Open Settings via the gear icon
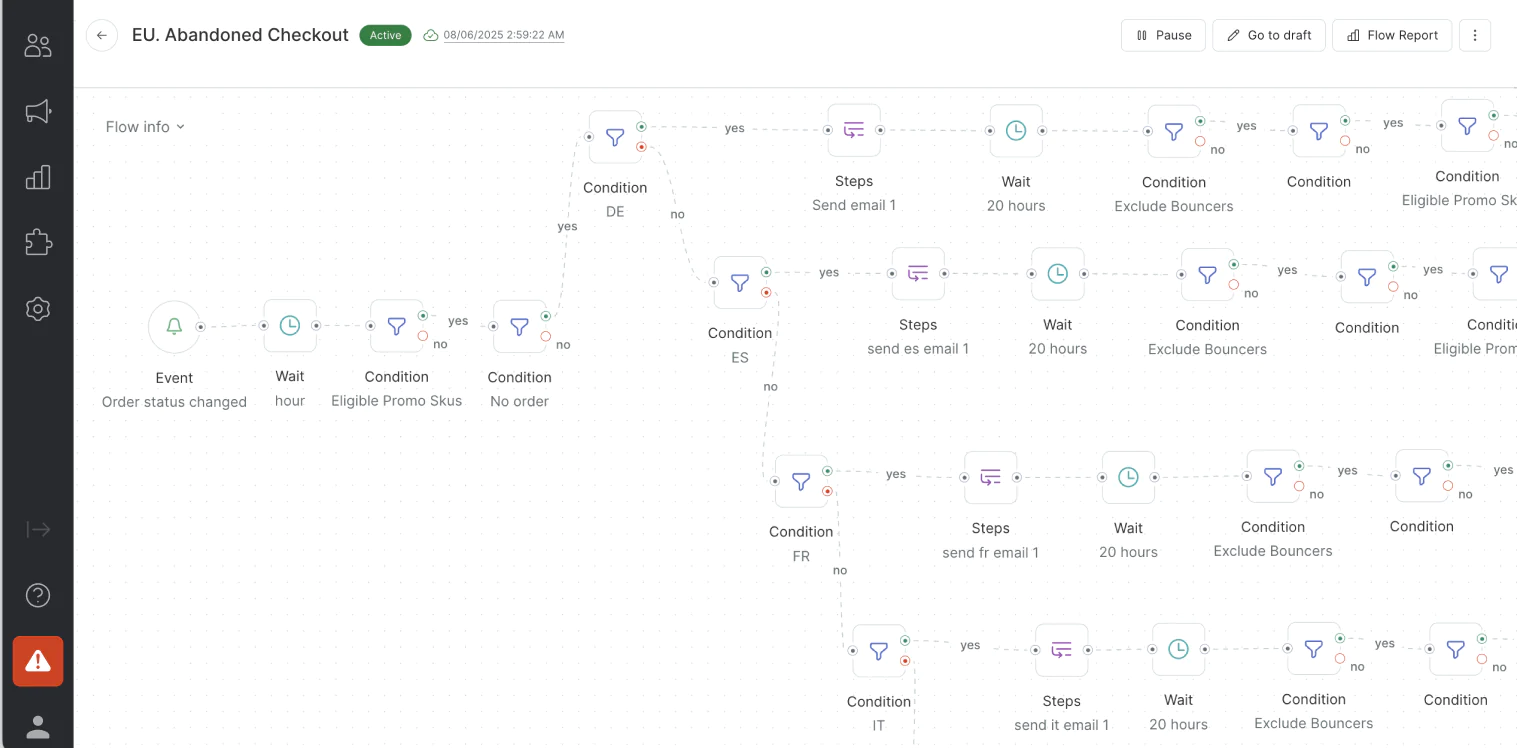The height and width of the screenshot is (748, 1517). coord(37,308)
